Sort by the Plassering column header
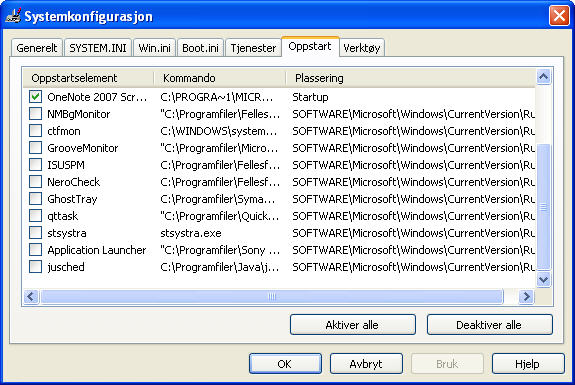This screenshot has height=385, width=575. (x=410, y=78)
